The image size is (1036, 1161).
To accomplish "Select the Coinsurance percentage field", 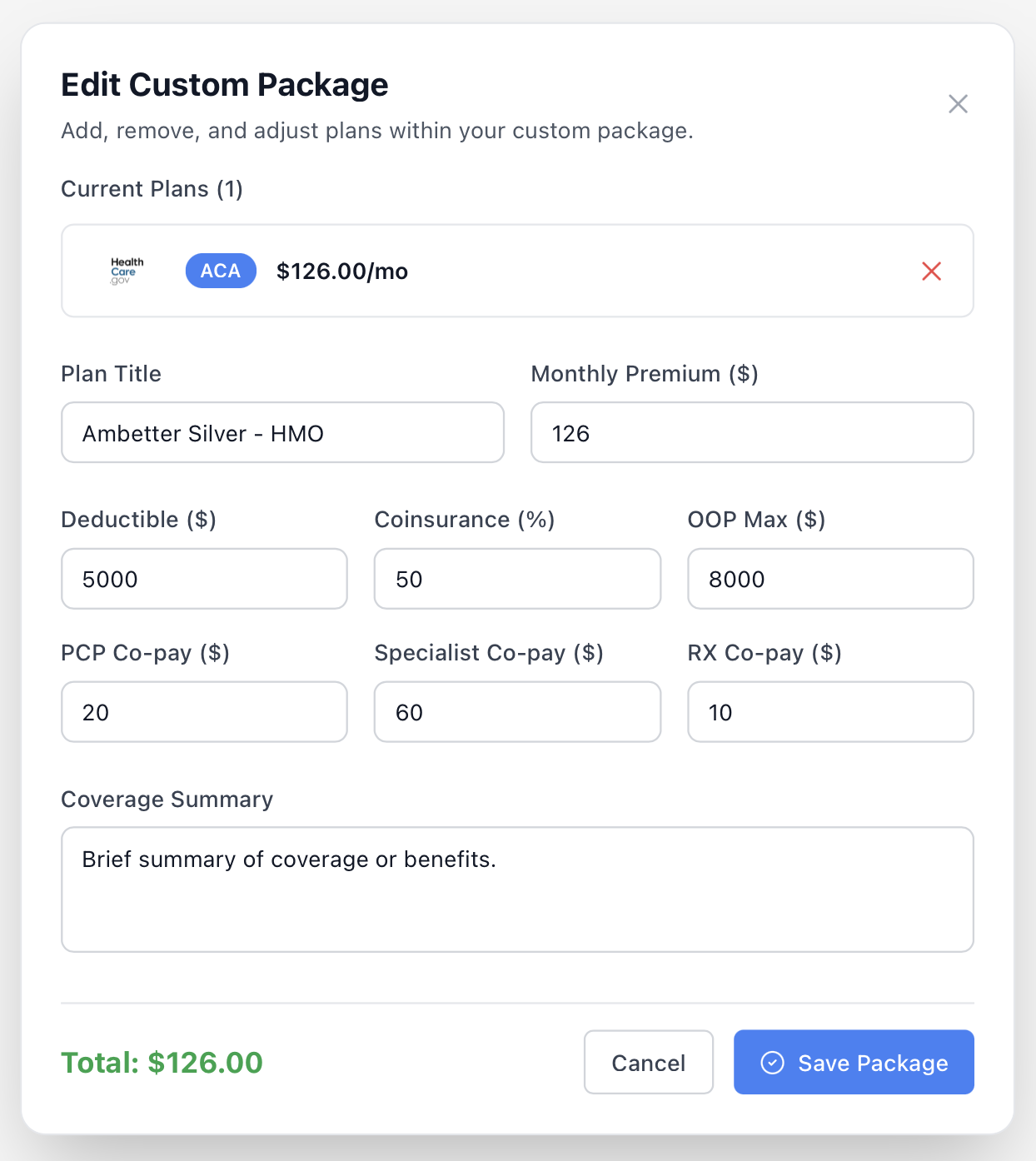I will click(x=517, y=579).
